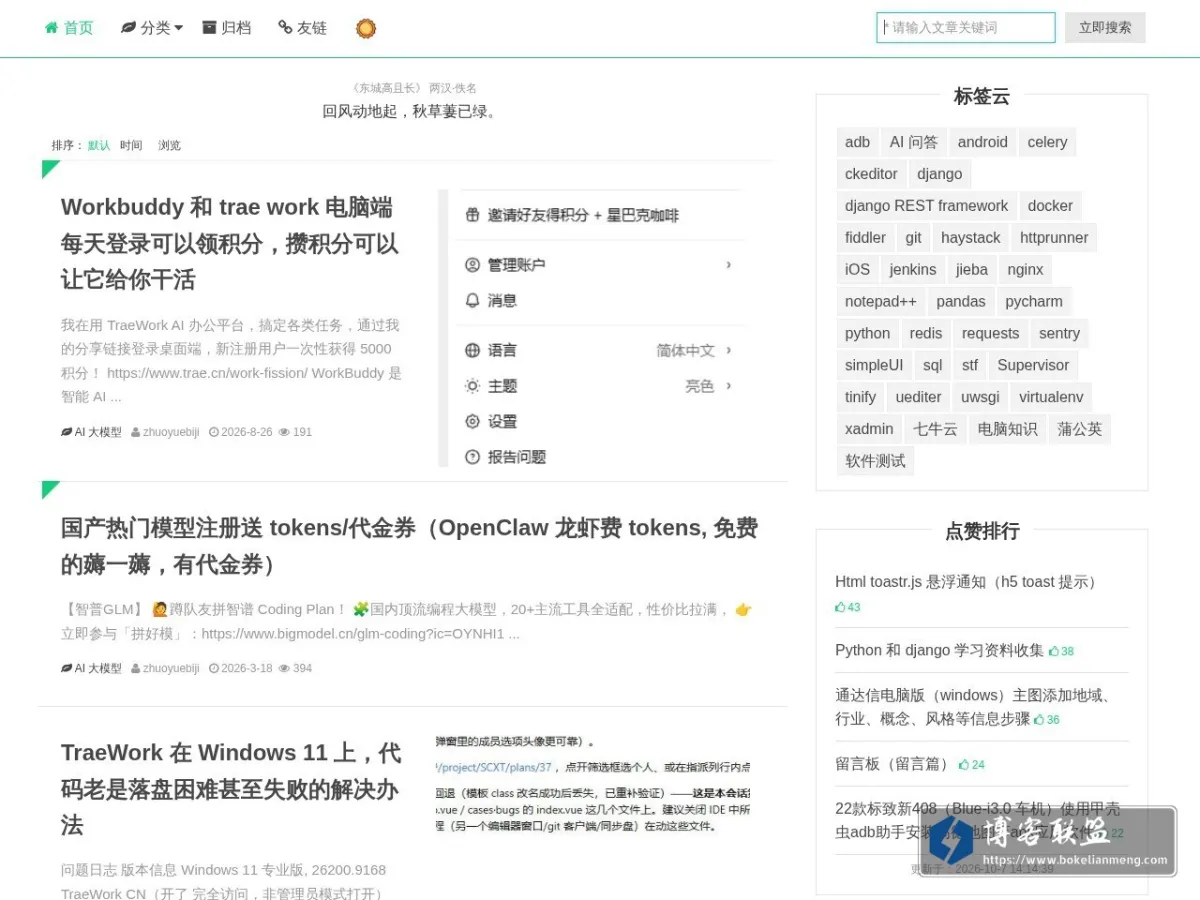Click the python tag
1200x900 pixels.
[x=867, y=334]
